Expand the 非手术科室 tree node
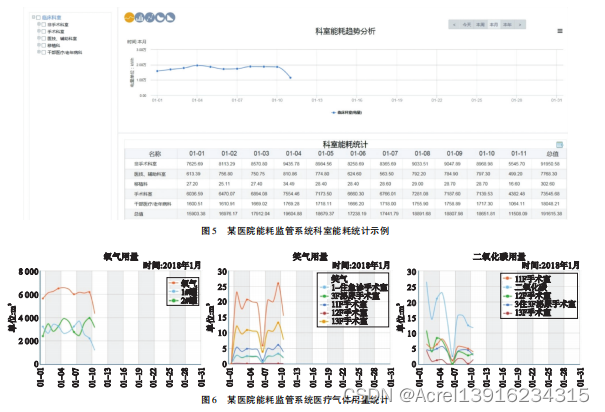605x412 pixels. pos(39,24)
